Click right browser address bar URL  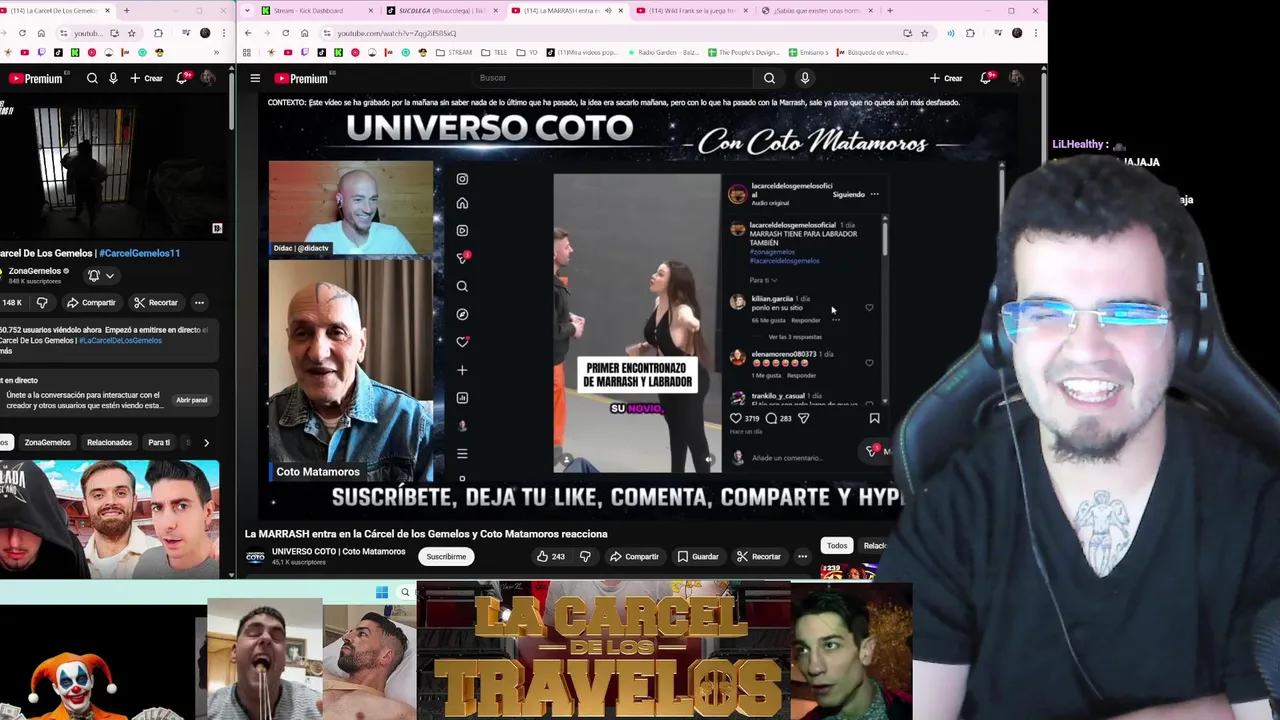tap(396, 33)
